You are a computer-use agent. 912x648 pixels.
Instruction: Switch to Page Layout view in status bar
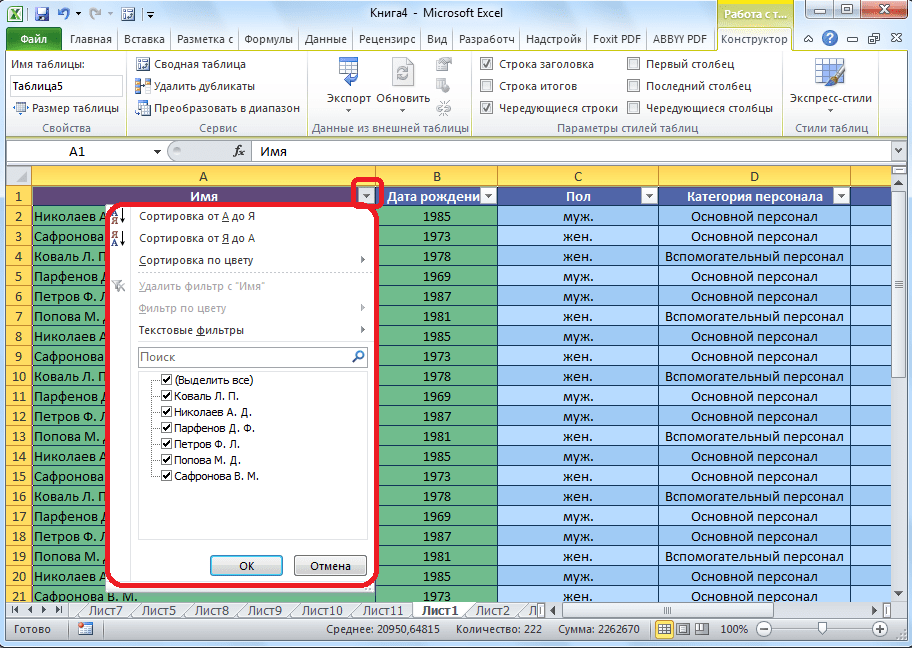pos(685,629)
